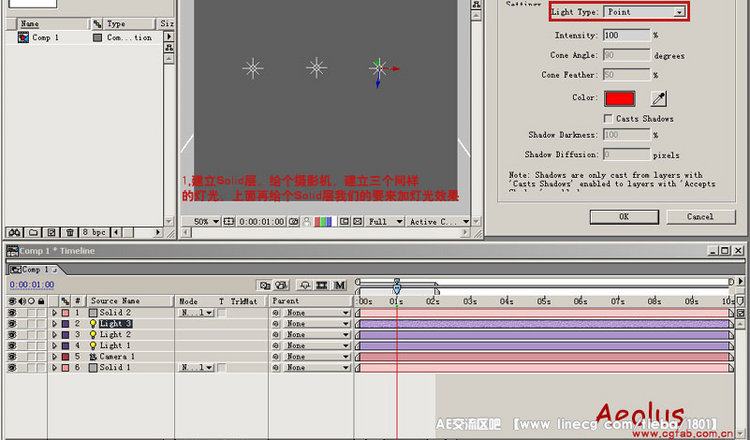The height and width of the screenshot is (440, 750).
Task: Hide the Camera 1 layer eye
Action: click(12, 357)
